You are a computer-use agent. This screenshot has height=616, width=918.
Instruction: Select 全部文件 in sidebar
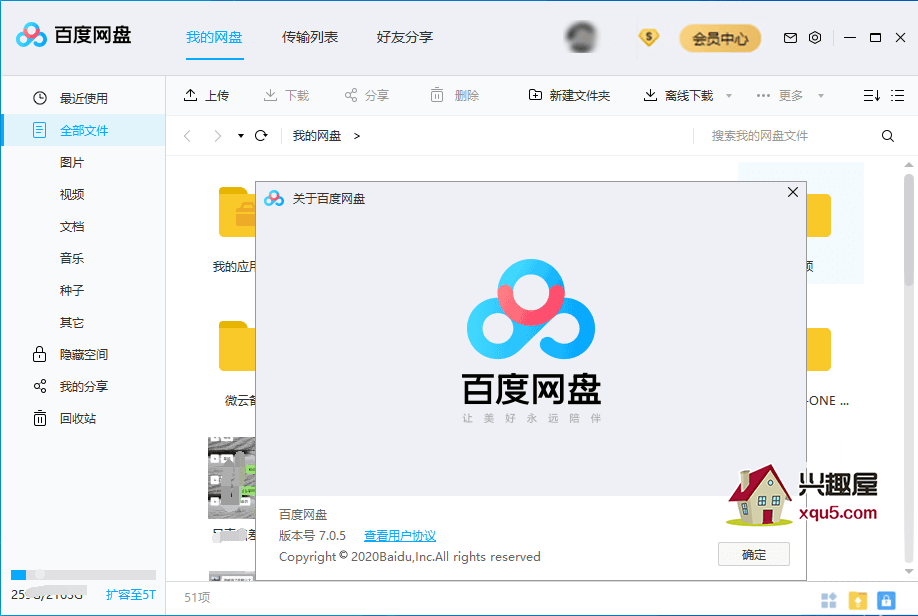(84, 130)
